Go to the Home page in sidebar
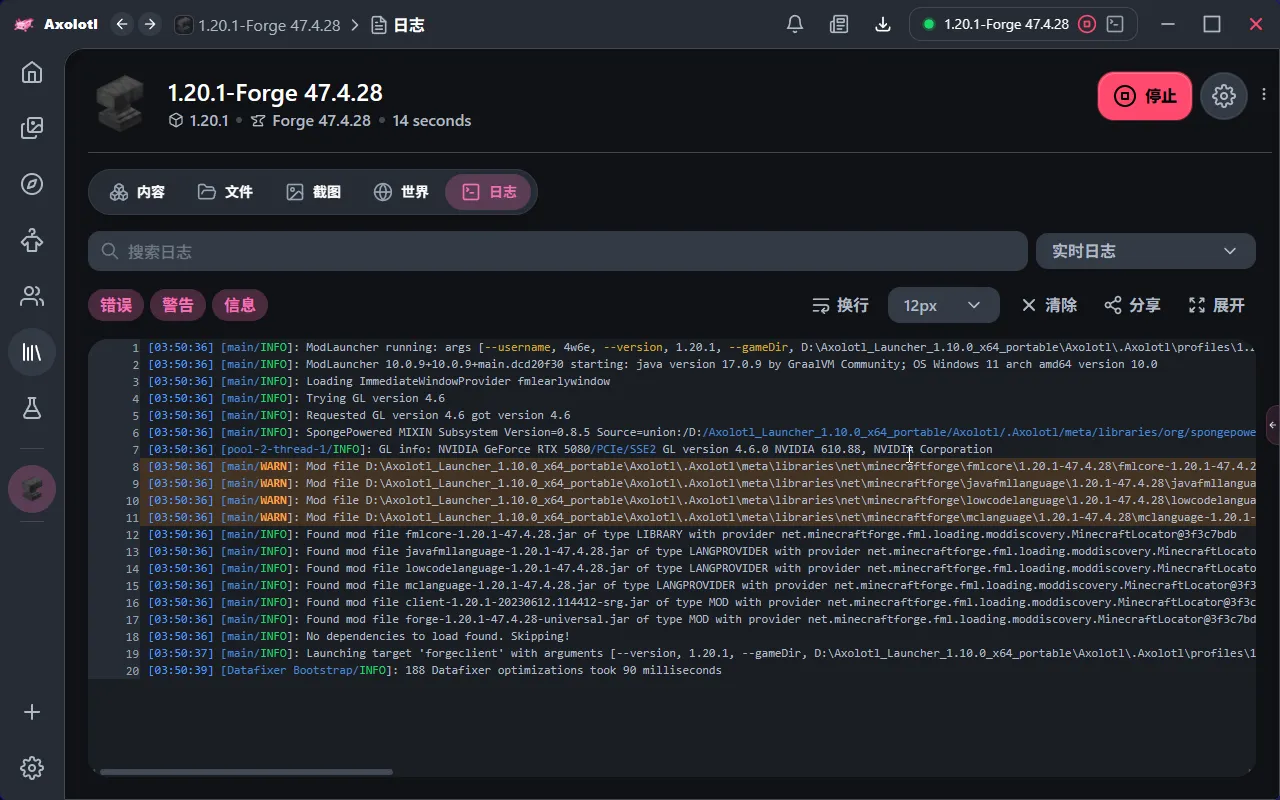 pos(32,72)
